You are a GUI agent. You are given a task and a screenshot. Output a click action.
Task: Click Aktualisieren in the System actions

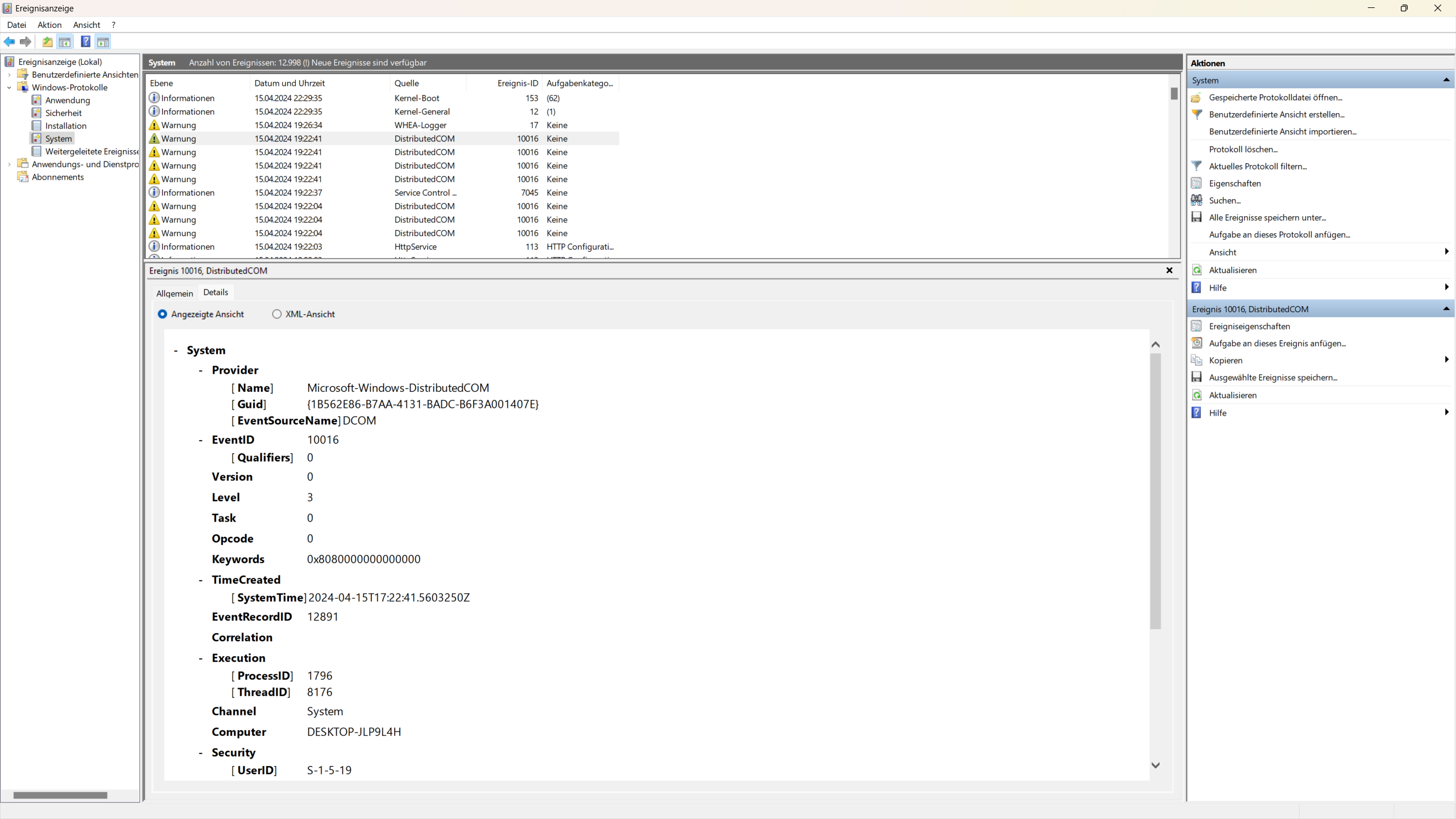coord(1232,270)
